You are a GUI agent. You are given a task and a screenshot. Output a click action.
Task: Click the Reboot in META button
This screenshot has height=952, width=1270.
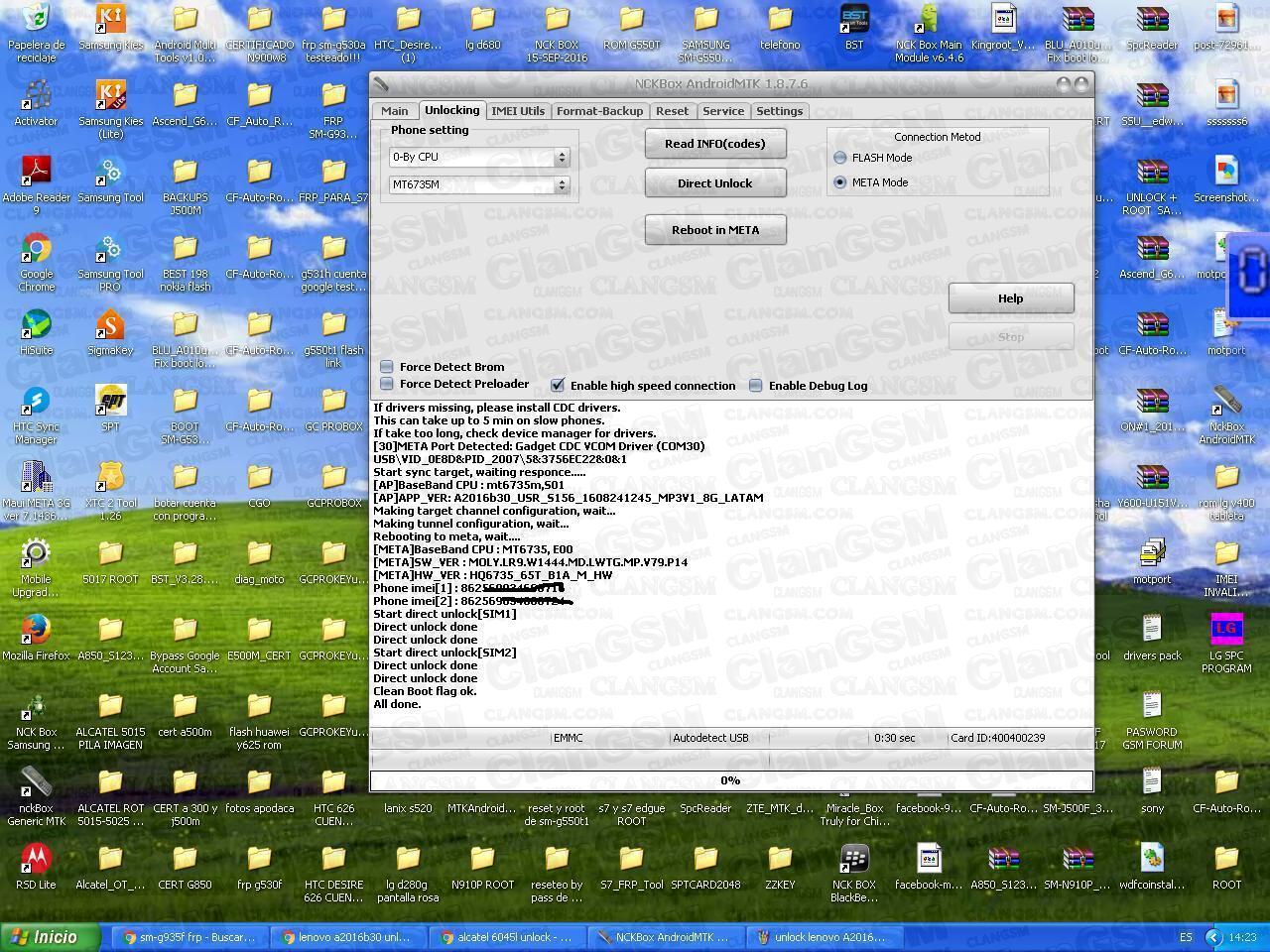(715, 230)
